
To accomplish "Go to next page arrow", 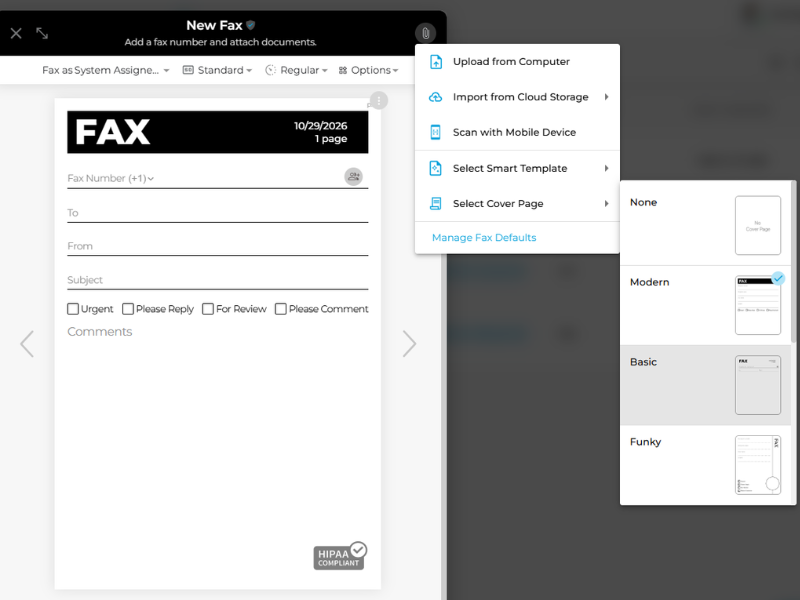I will (x=409, y=344).
